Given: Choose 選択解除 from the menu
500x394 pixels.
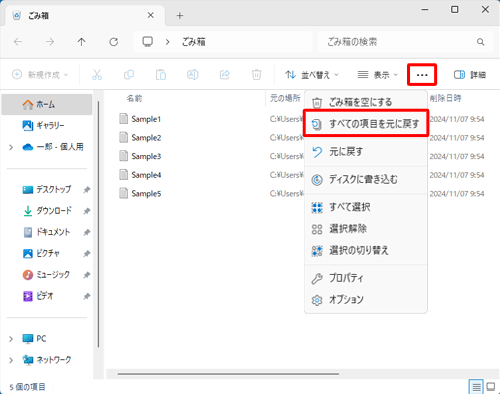Looking at the screenshot, I should (x=366, y=229).
